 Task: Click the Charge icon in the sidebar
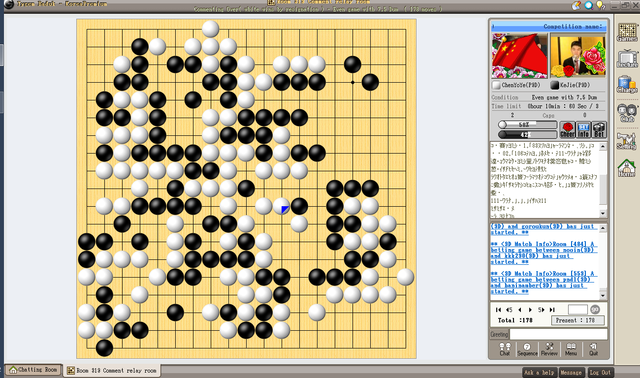click(x=627, y=84)
